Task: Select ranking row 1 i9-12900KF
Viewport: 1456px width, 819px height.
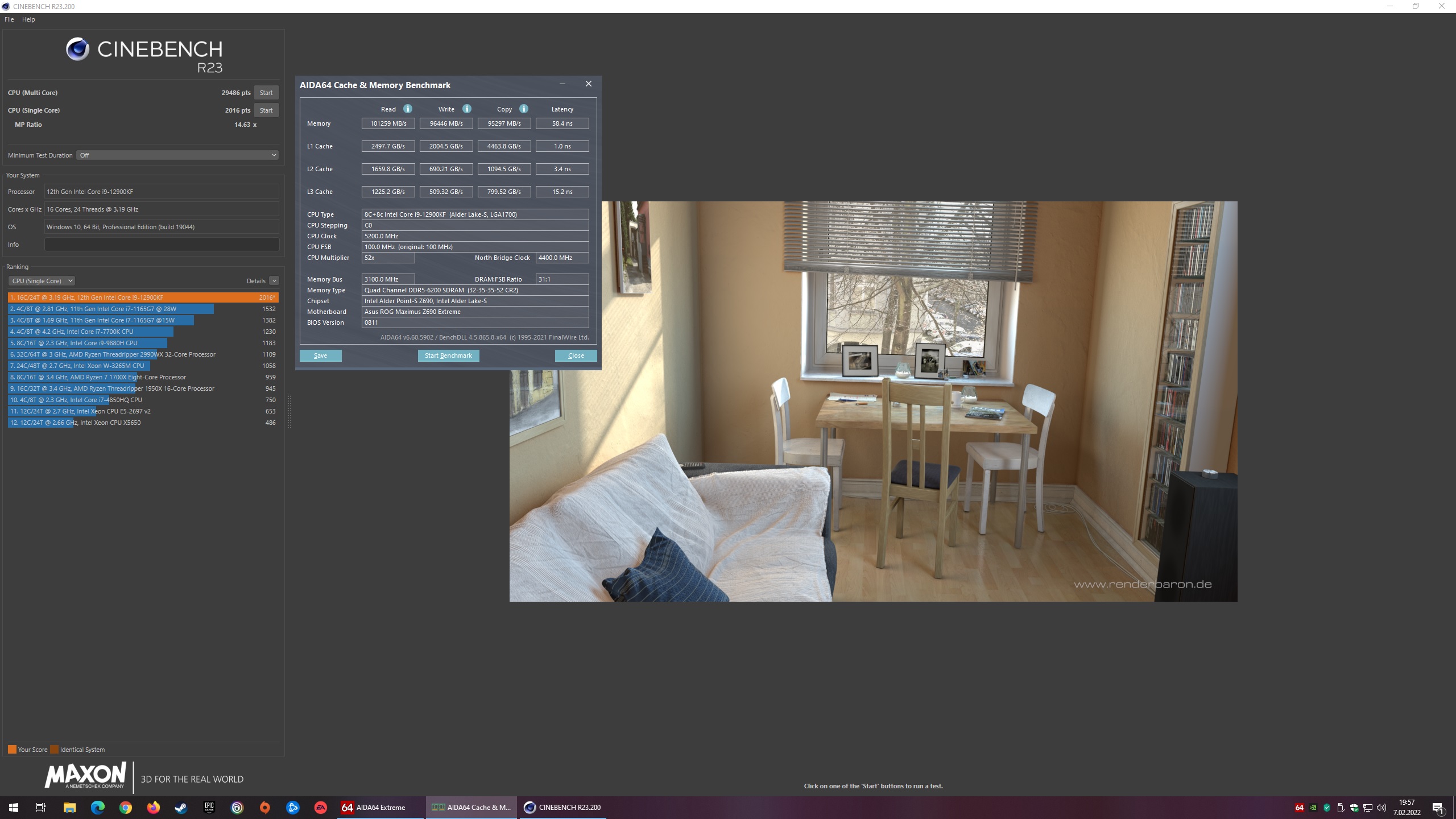Action: 143,297
